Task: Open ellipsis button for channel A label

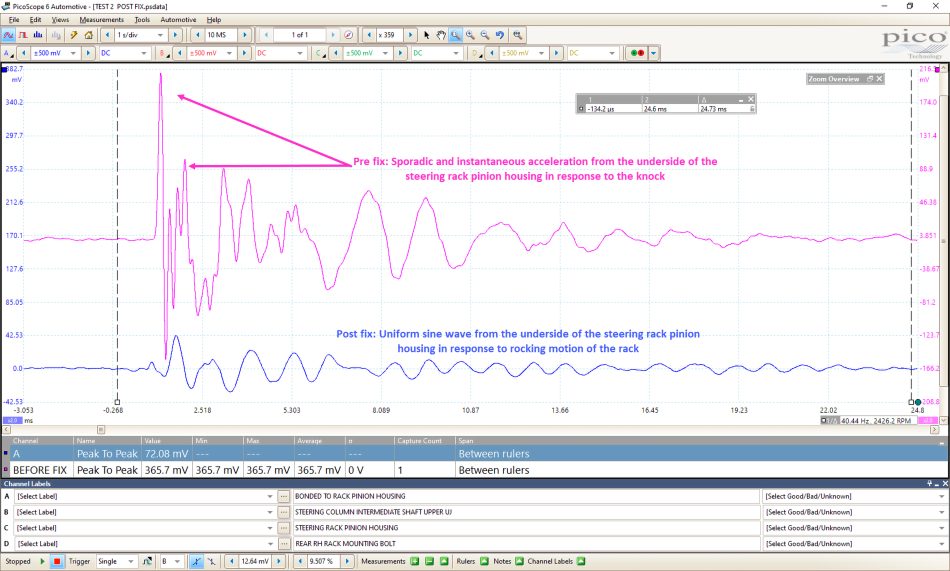Action: pyautogui.click(x=284, y=496)
